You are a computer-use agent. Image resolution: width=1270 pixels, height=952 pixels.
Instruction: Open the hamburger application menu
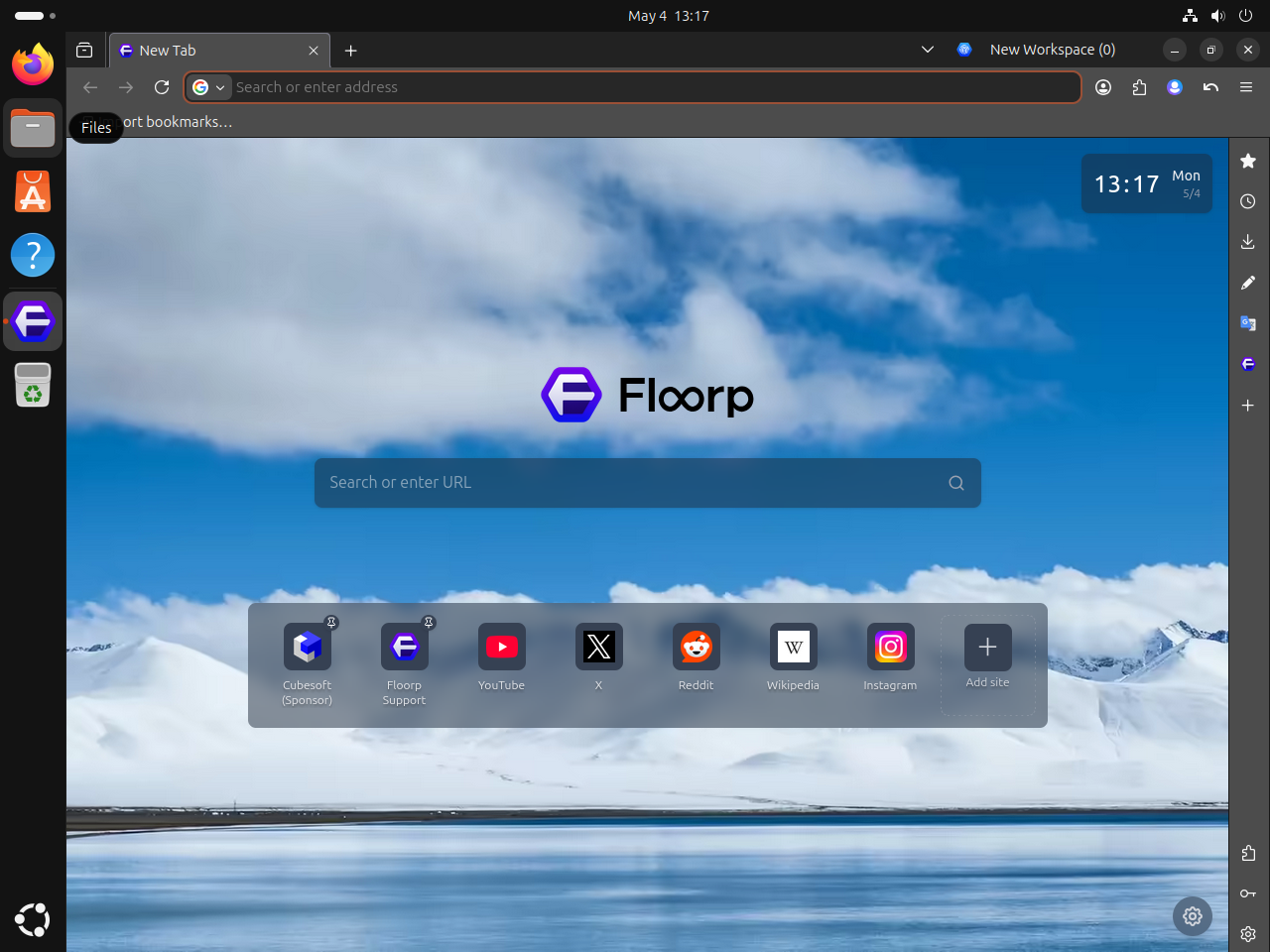[1246, 87]
